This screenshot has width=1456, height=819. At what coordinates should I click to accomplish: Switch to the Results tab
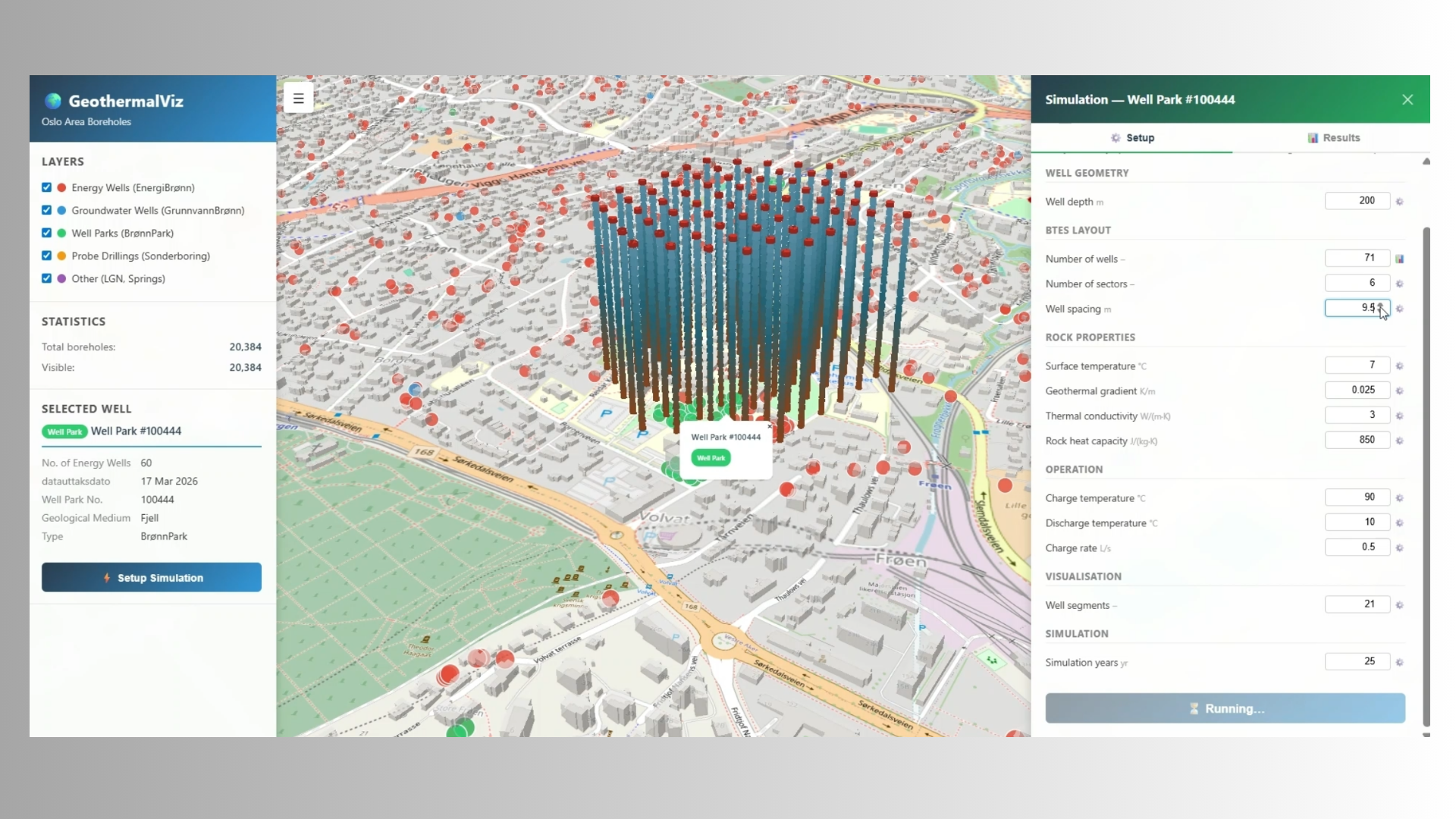1333,138
